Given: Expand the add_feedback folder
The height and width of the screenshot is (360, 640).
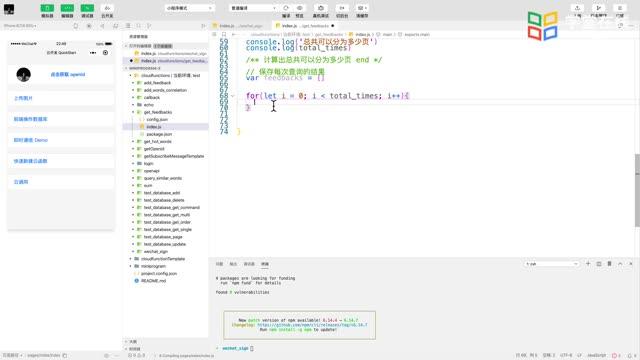Looking at the screenshot, I should click(133, 83).
